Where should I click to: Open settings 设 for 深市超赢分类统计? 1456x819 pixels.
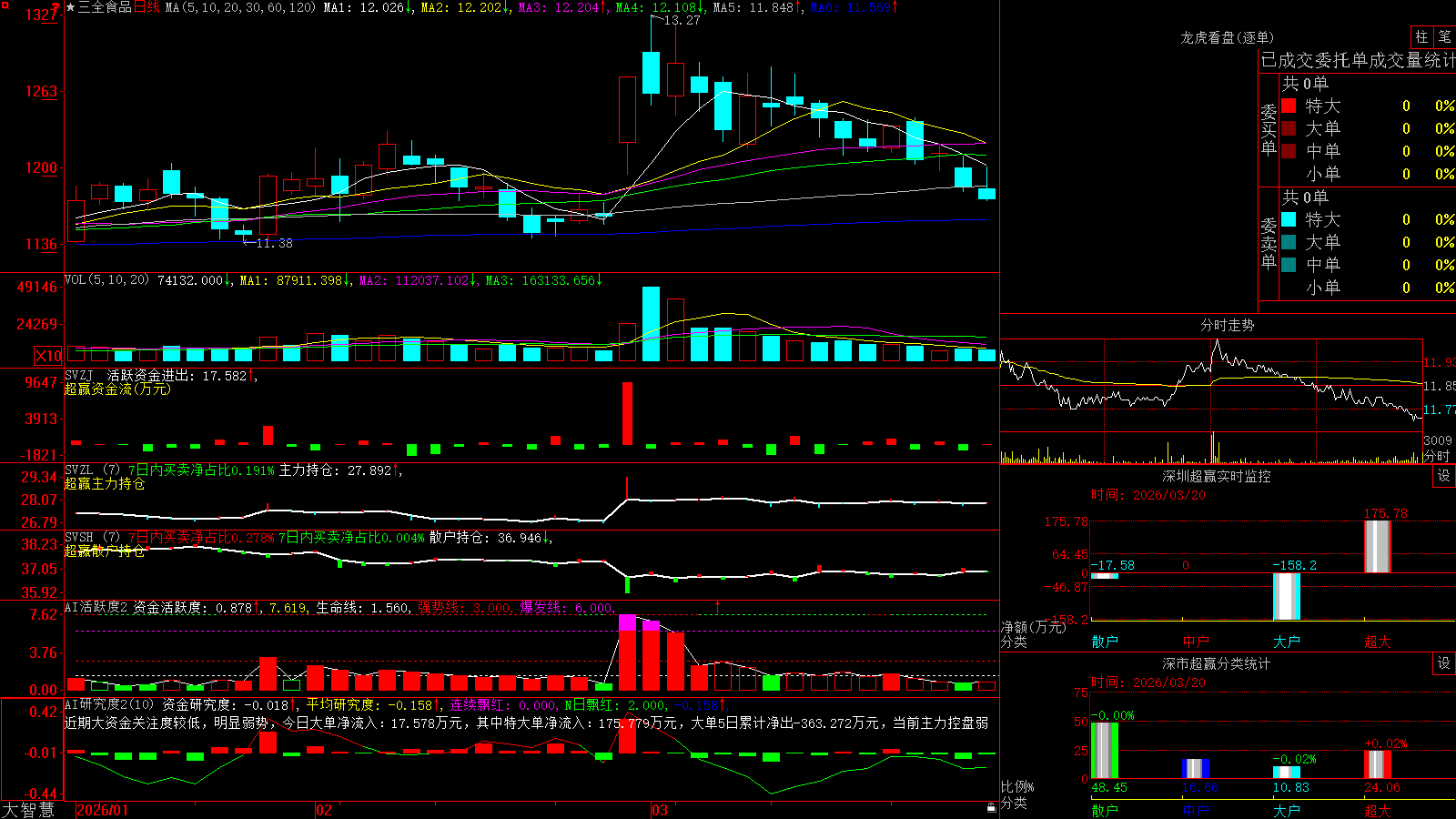1444,663
